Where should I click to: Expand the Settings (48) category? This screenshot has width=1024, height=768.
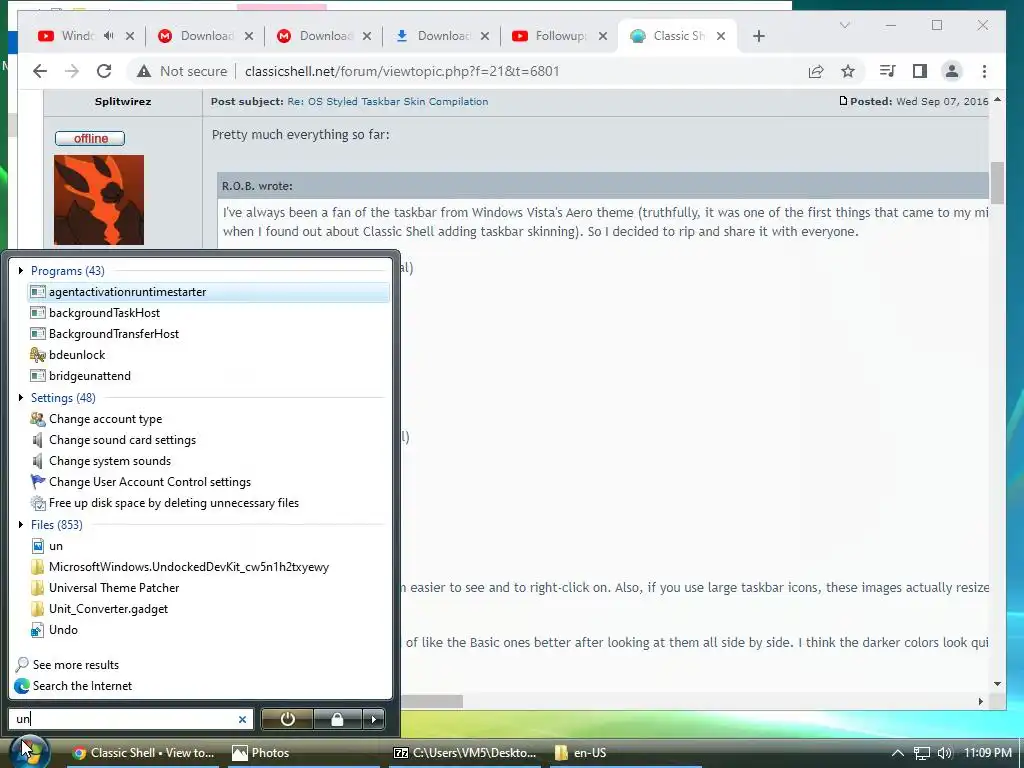point(21,398)
